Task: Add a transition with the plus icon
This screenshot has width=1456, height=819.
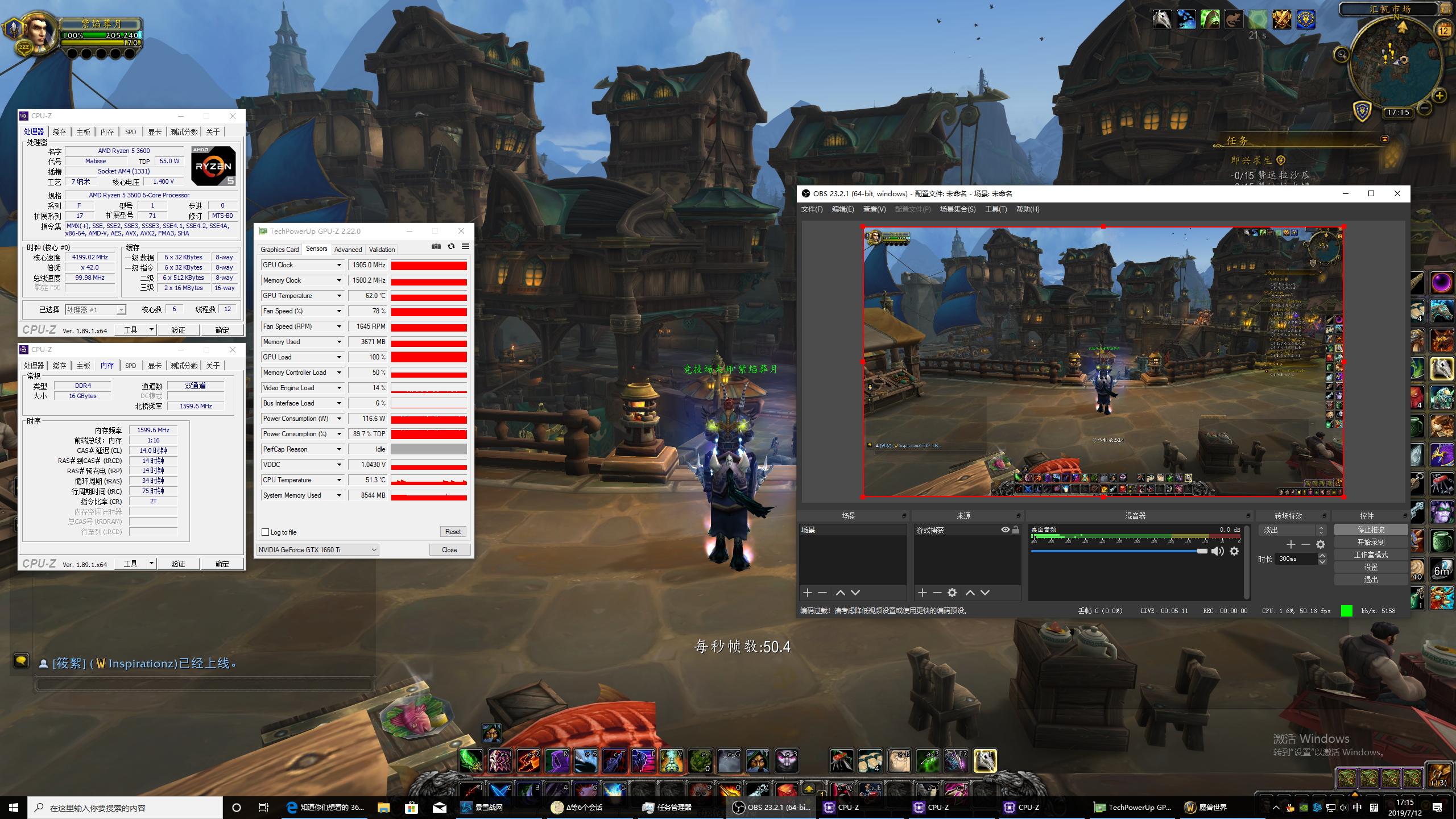Action: [x=1291, y=544]
